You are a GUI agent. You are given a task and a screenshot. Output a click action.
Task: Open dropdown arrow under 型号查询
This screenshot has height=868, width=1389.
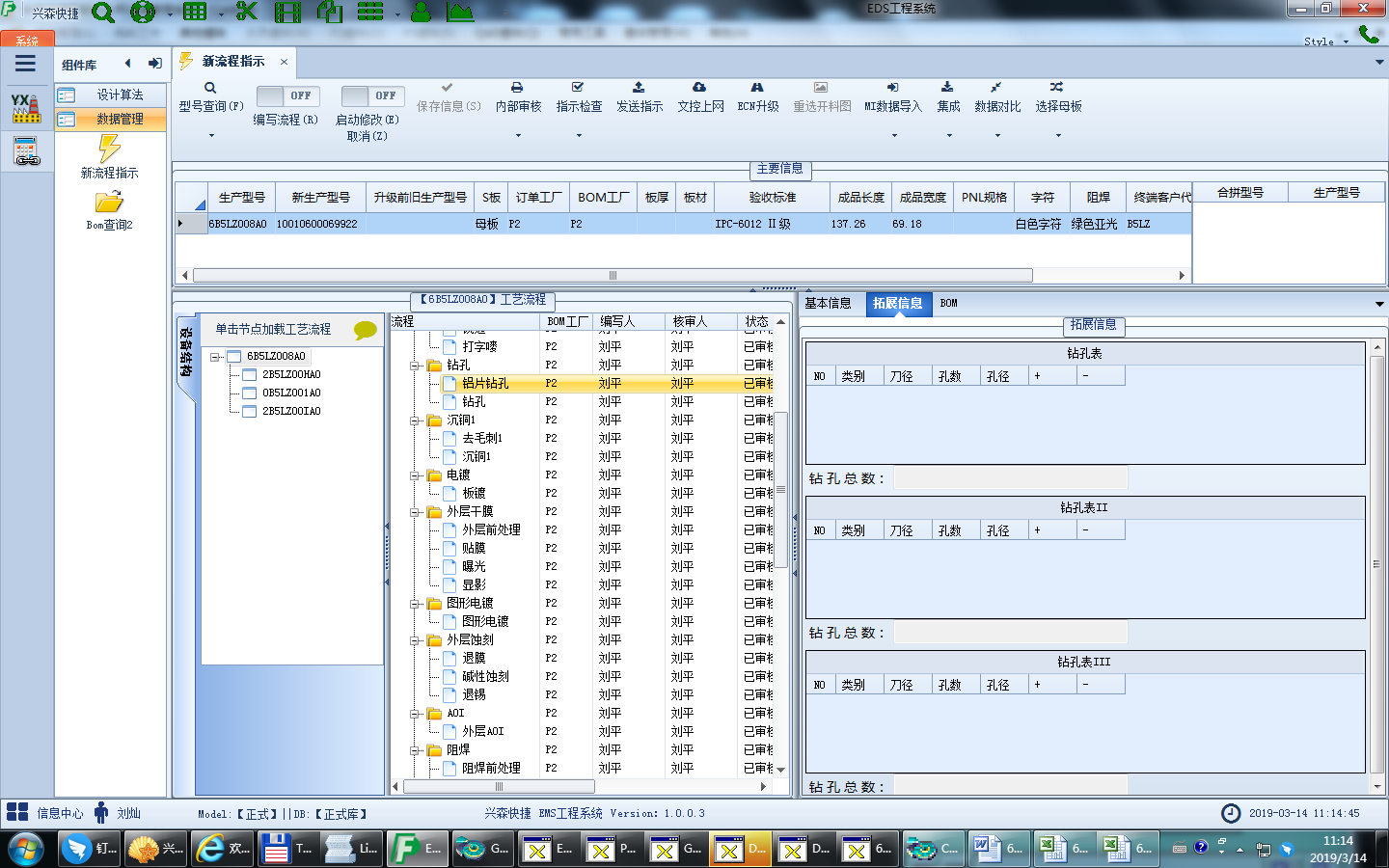[x=211, y=135]
